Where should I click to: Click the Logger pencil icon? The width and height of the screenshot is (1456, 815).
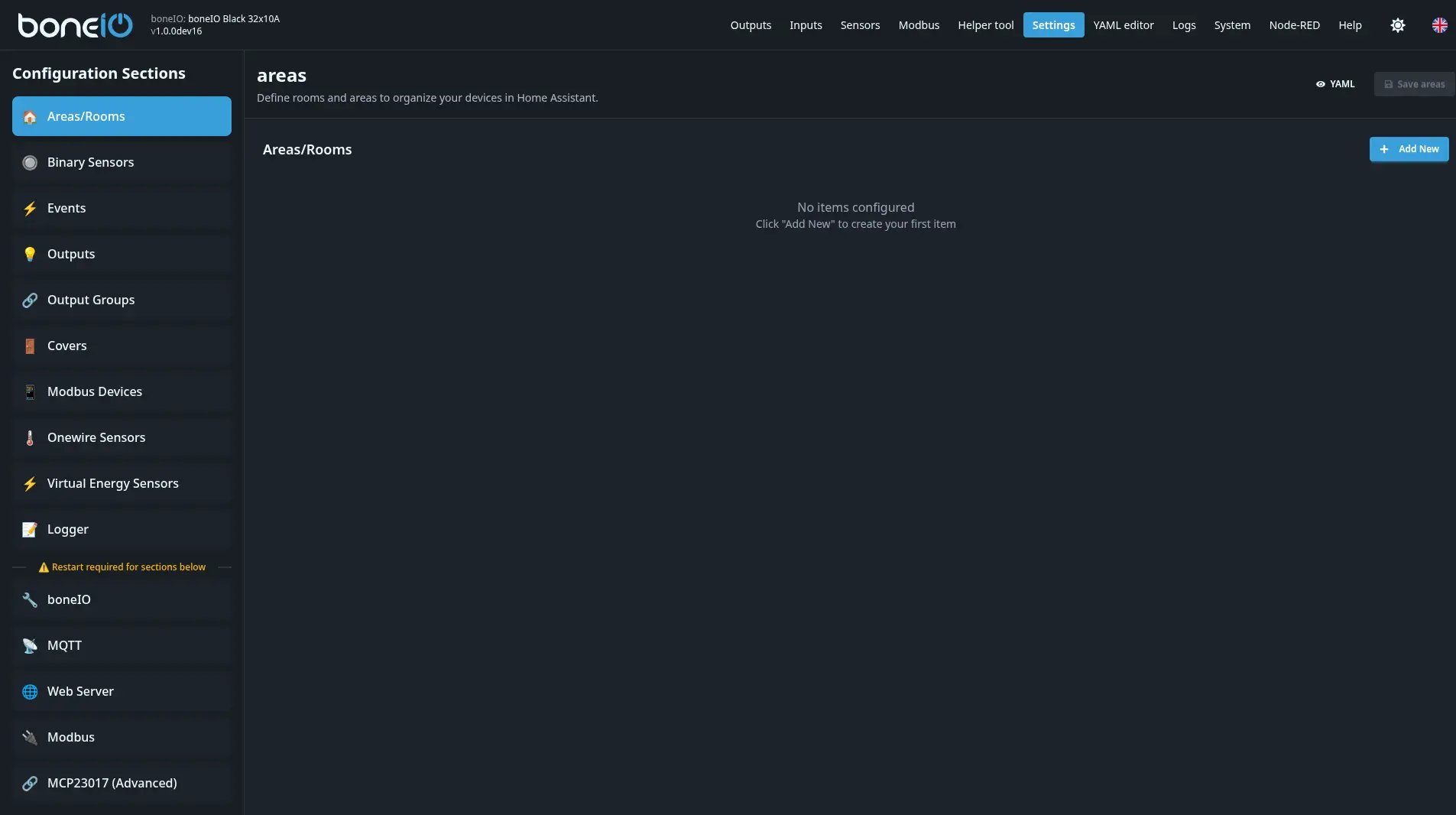click(30, 529)
